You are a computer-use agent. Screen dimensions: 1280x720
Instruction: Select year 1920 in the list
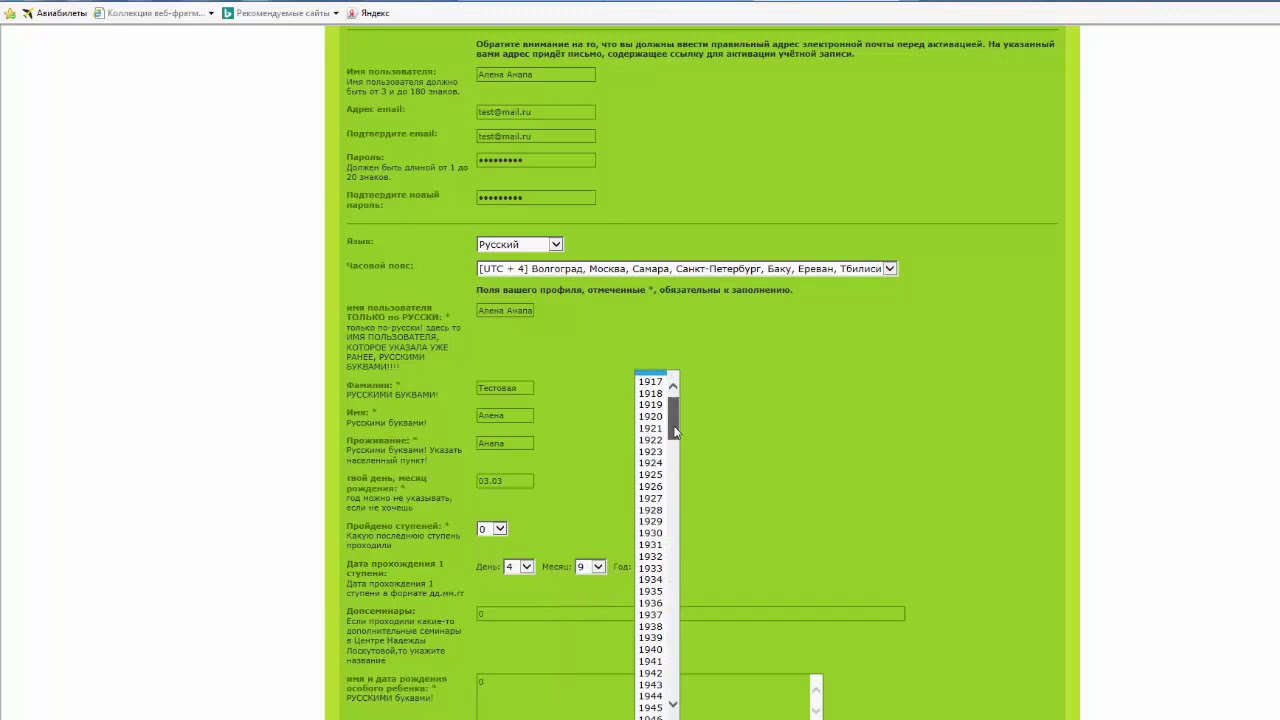click(650, 417)
